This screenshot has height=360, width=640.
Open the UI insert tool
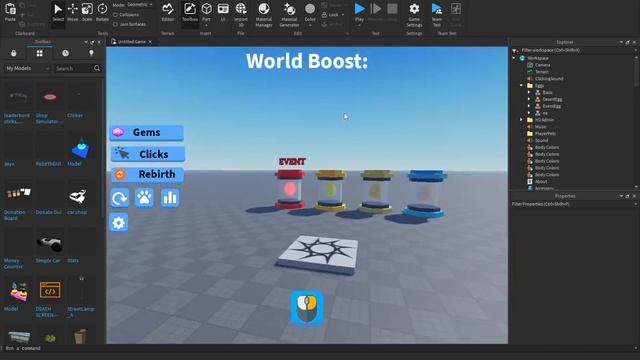(223, 12)
